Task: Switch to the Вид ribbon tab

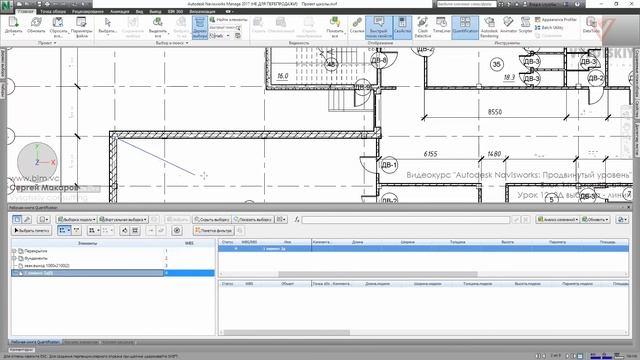Action: coord(139,11)
